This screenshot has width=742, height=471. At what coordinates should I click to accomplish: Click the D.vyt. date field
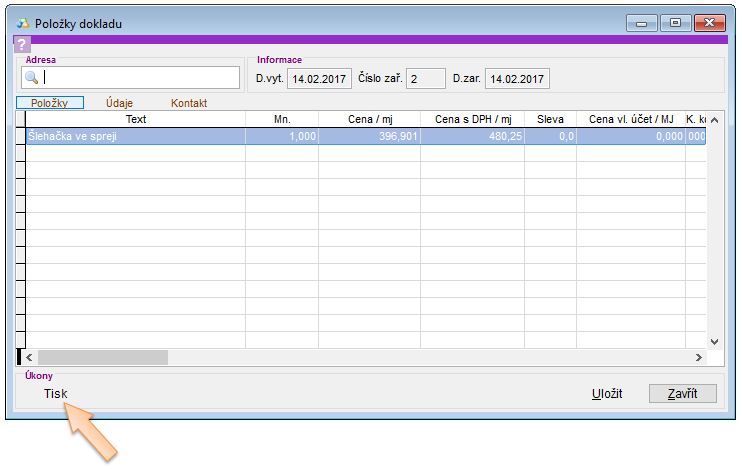coord(317,78)
